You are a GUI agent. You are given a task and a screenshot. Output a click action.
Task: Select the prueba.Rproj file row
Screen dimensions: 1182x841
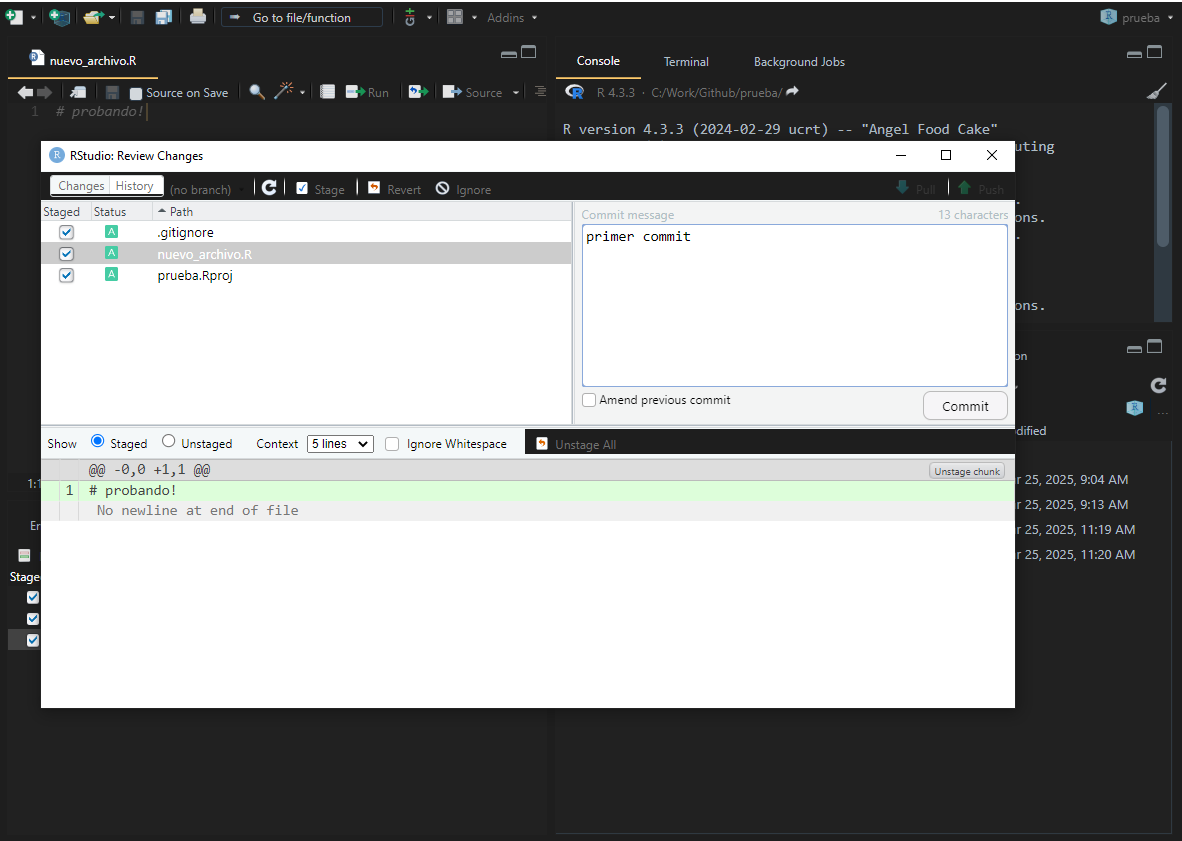(306, 275)
